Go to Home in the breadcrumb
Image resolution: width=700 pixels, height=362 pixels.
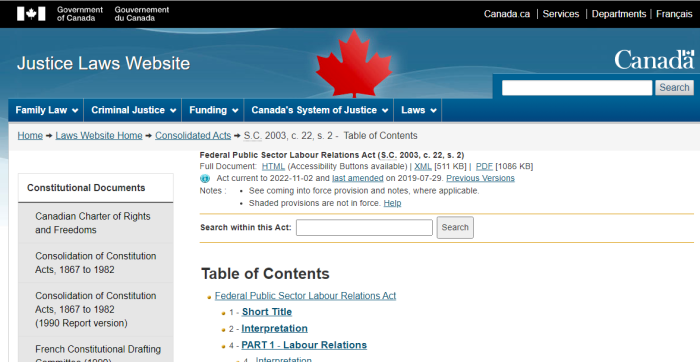[30, 136]
